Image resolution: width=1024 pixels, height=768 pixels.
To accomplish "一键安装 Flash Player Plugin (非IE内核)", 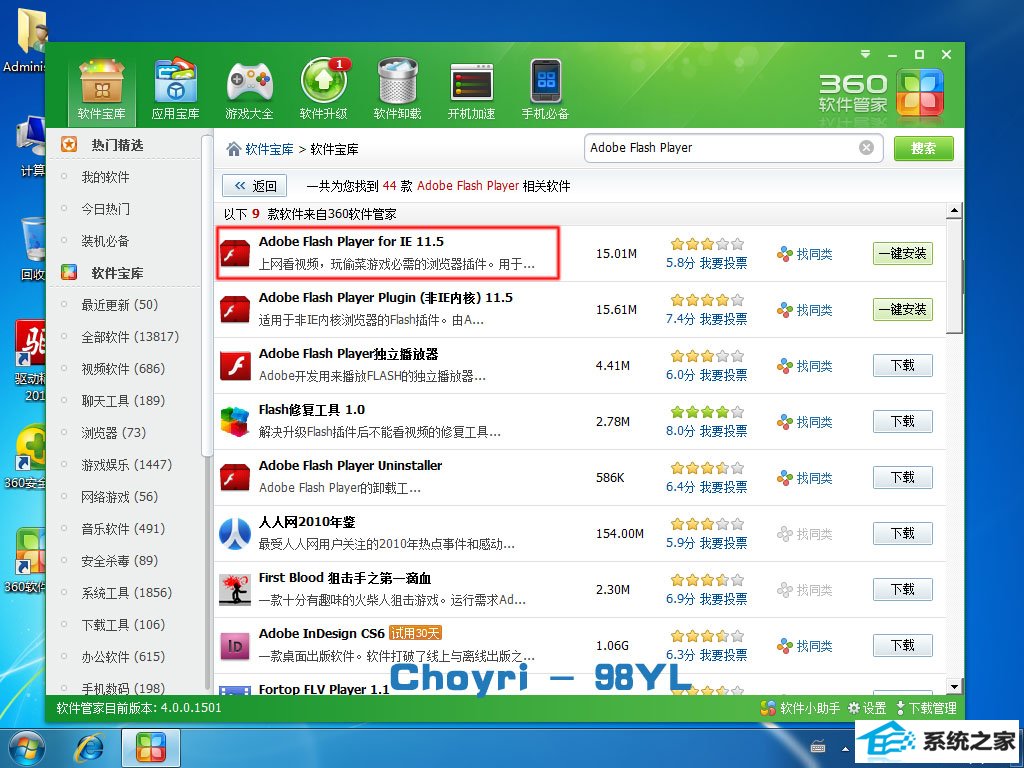I will pyautogui.click(x=903, y=310).
